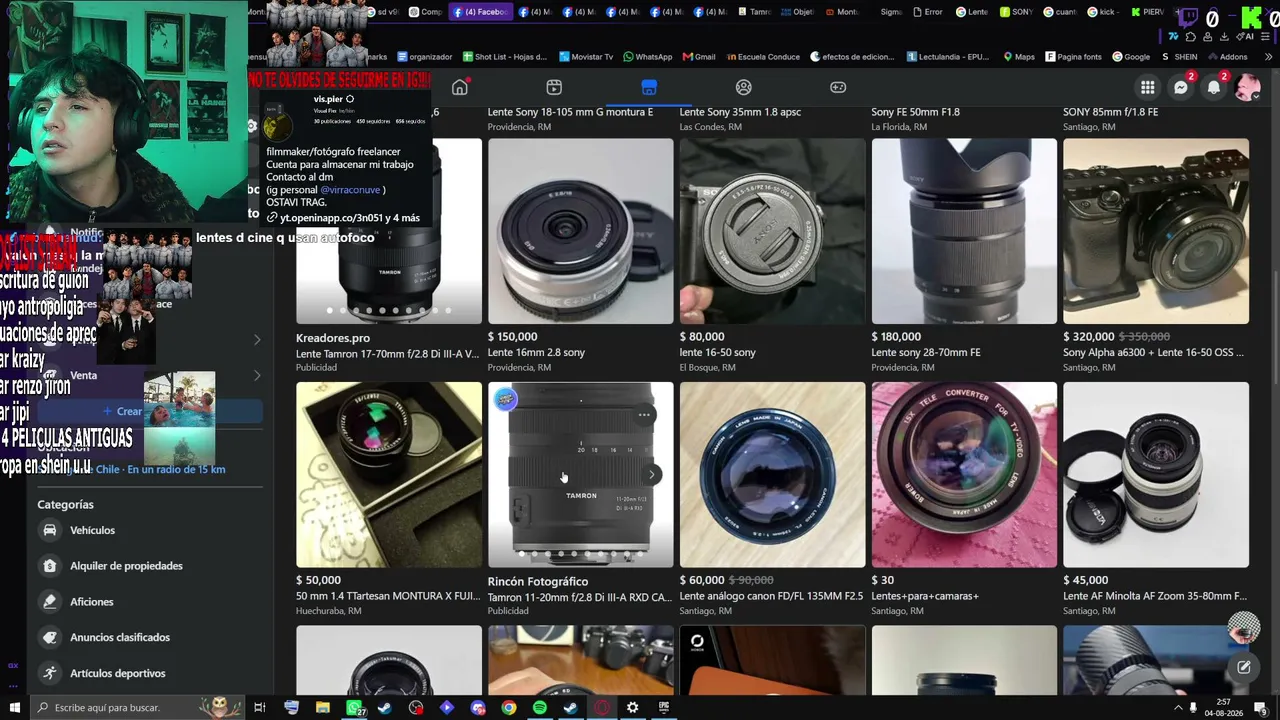Open 50 mm 1.4 TTartesan listing photo
Viewport: 1280px width, 720px height.
(389, 475)
